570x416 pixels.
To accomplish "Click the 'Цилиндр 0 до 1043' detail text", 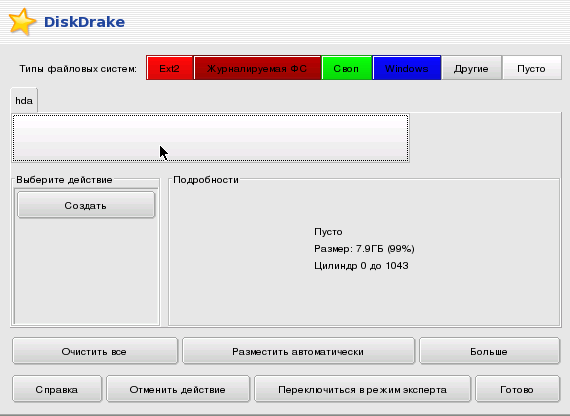I will point(361,266).
